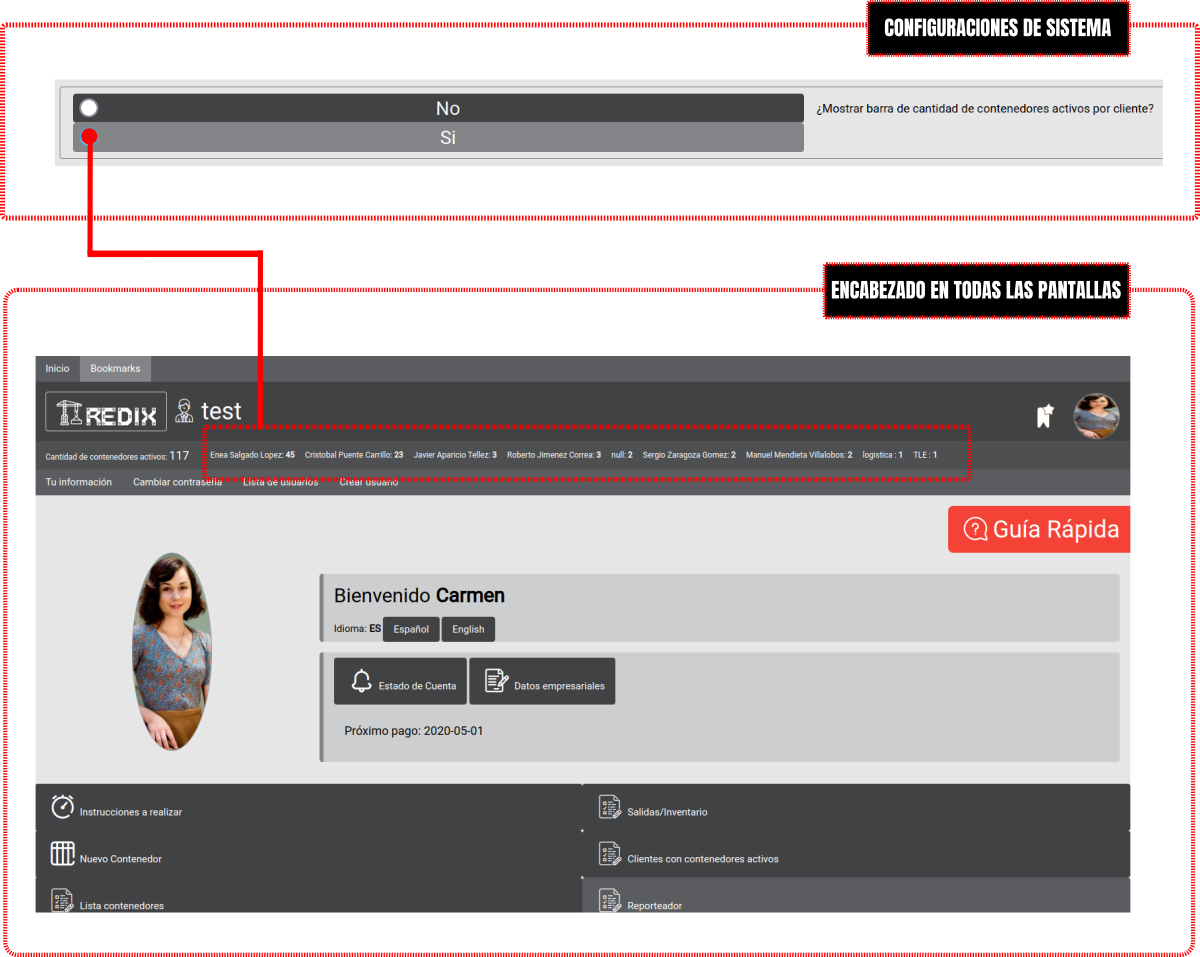Switch to the Bookmarks tab
Screen dimensions: 1200x957
point(115,369)
